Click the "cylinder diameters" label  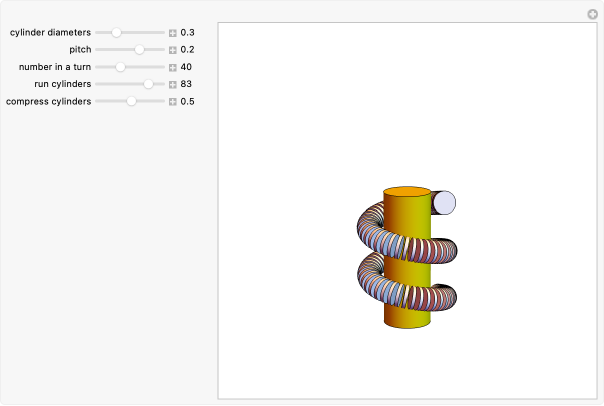tap(50, 33)
